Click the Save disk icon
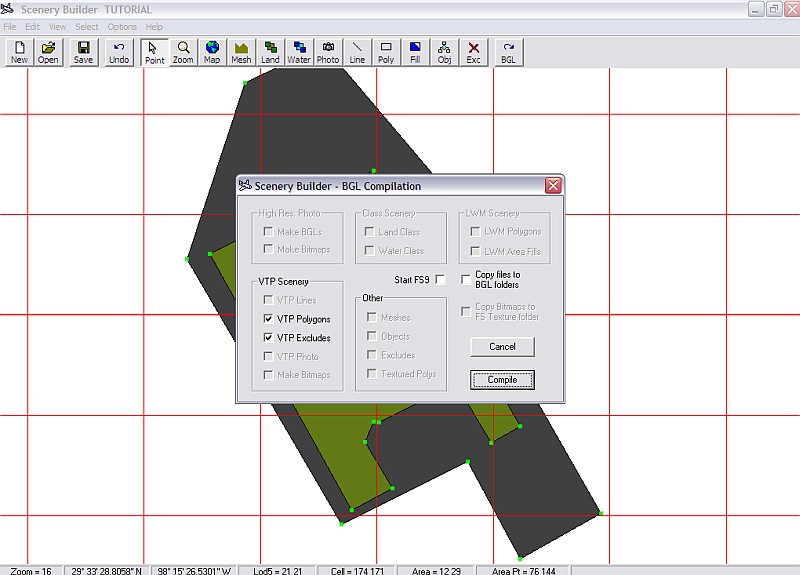 (x=83, y=52)
